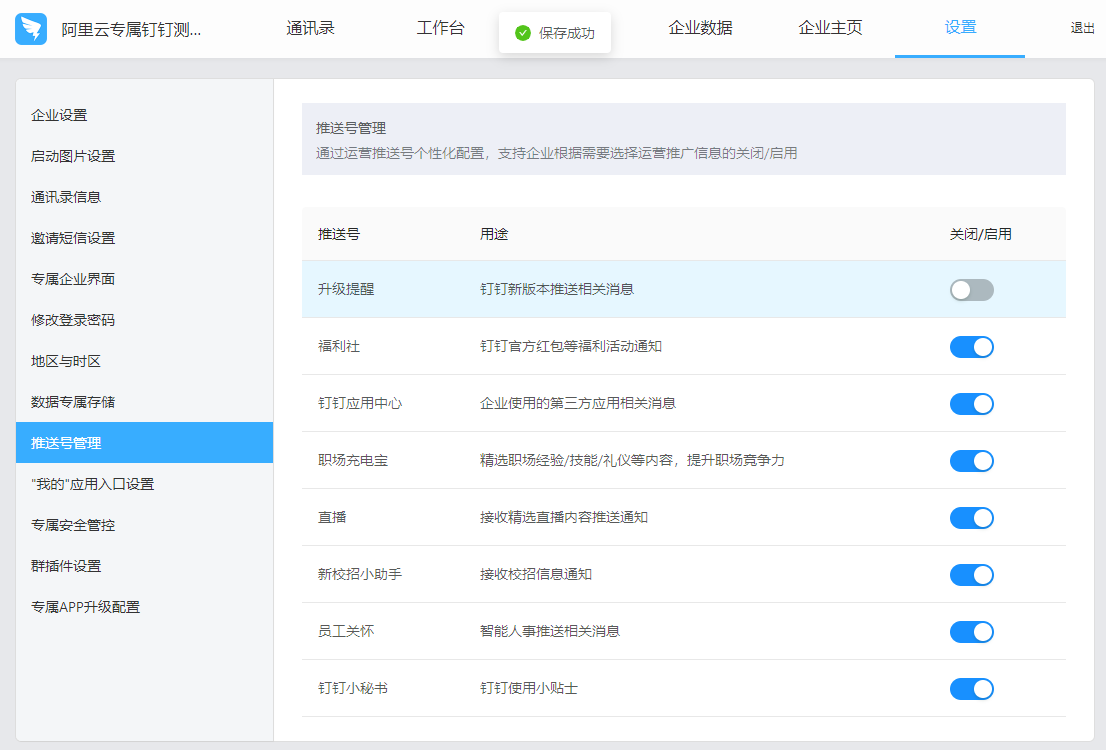
Task: Click the green success checkmark icon
Action: [x=523, y=33]
